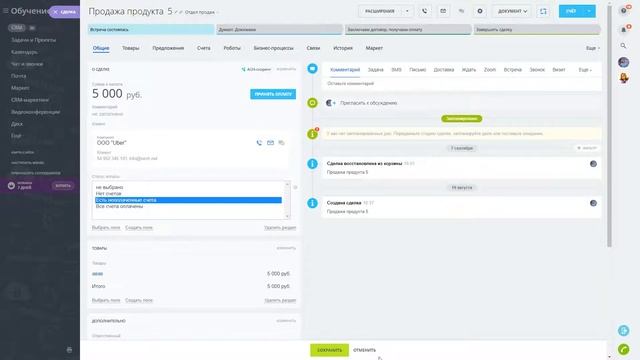Click Выбрать поле in О сделке section

click(x=106, y=227)
